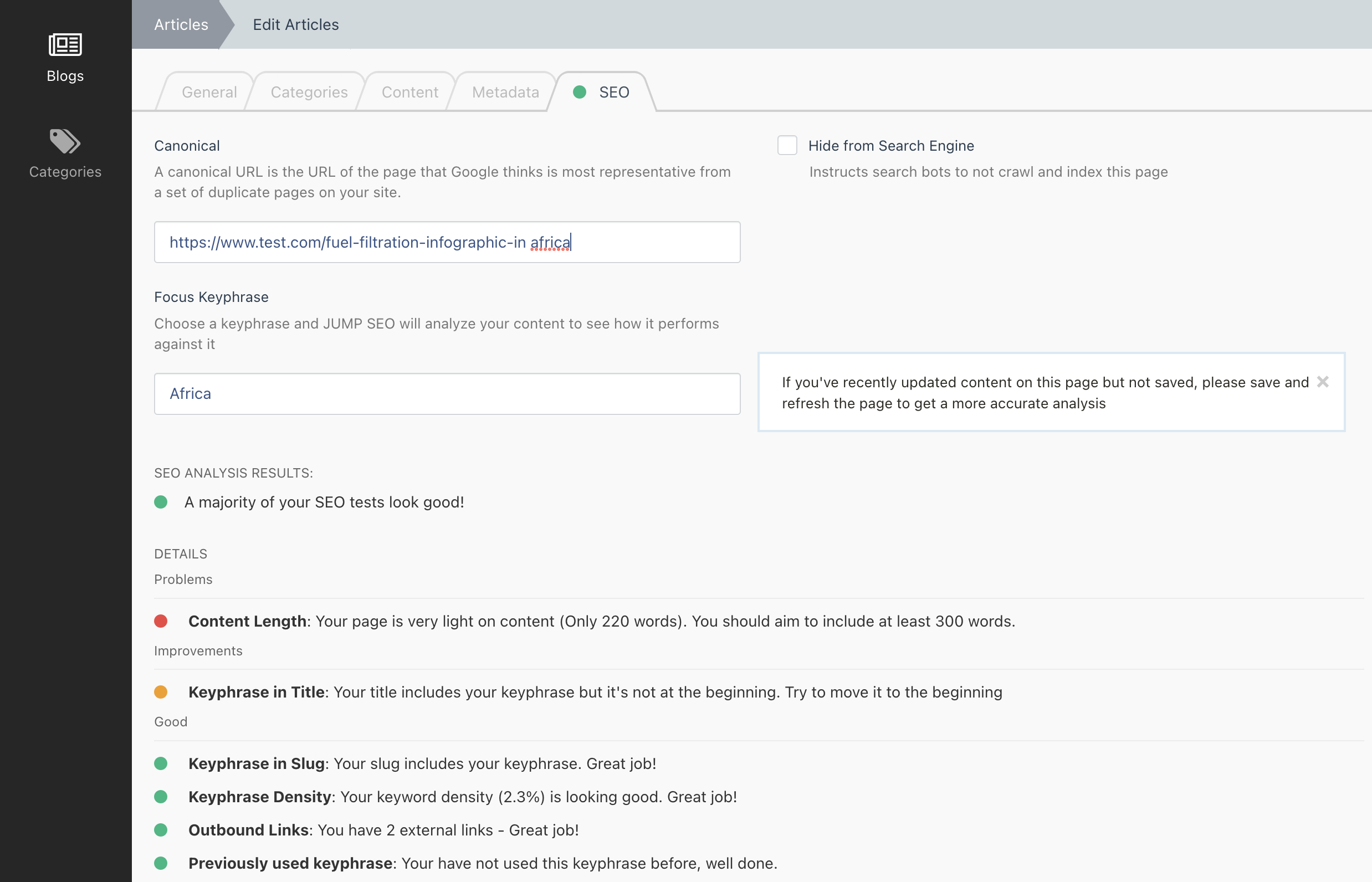
Task: Click the green status dot on SEO tab
Action: 581,91
